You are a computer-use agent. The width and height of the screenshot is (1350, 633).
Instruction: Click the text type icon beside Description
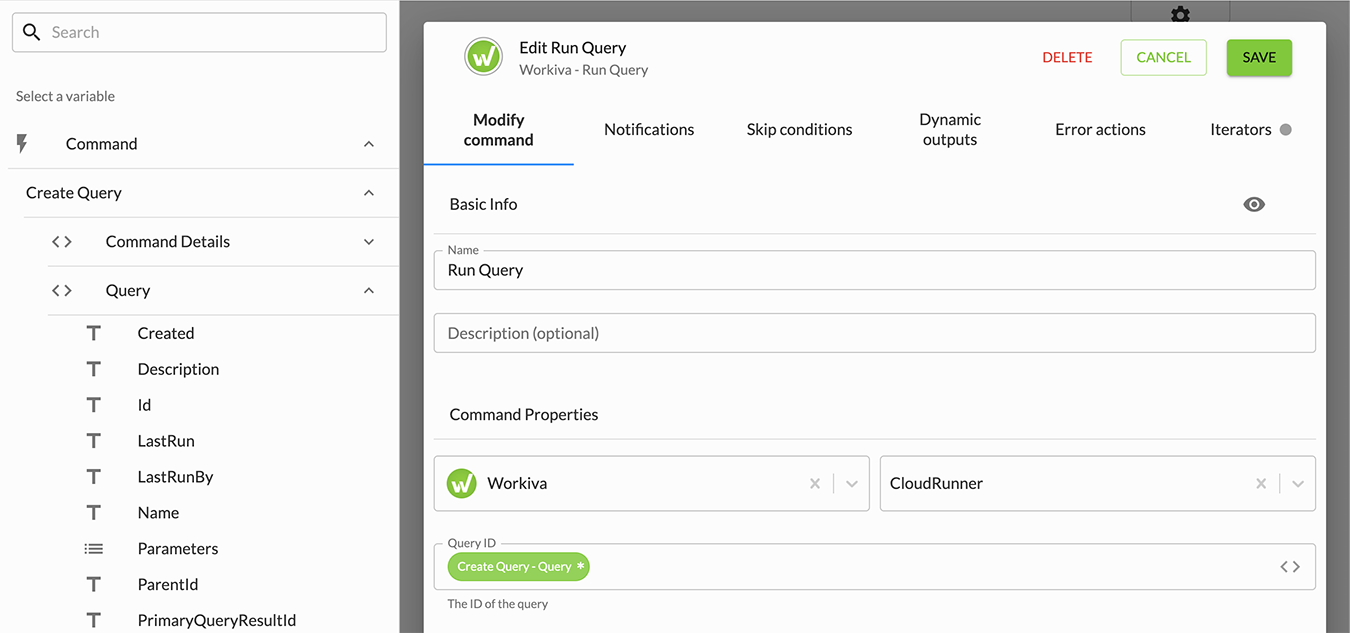point(94,369)
